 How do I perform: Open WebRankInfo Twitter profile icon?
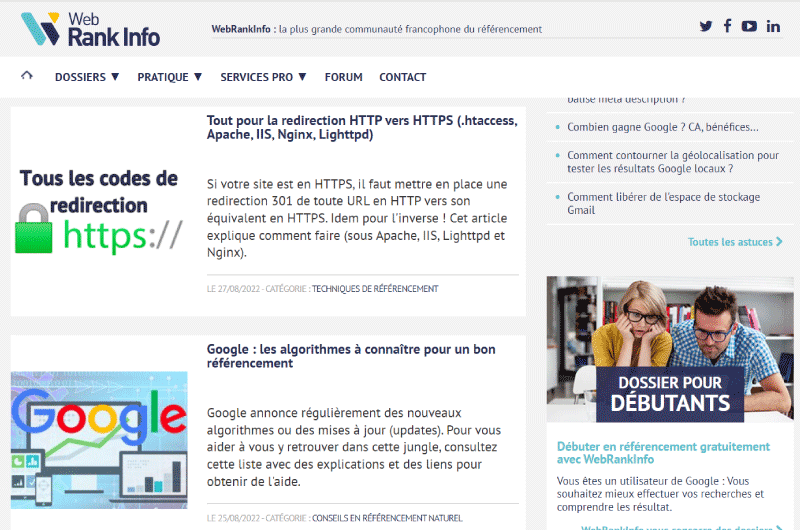tap(706, 26)
